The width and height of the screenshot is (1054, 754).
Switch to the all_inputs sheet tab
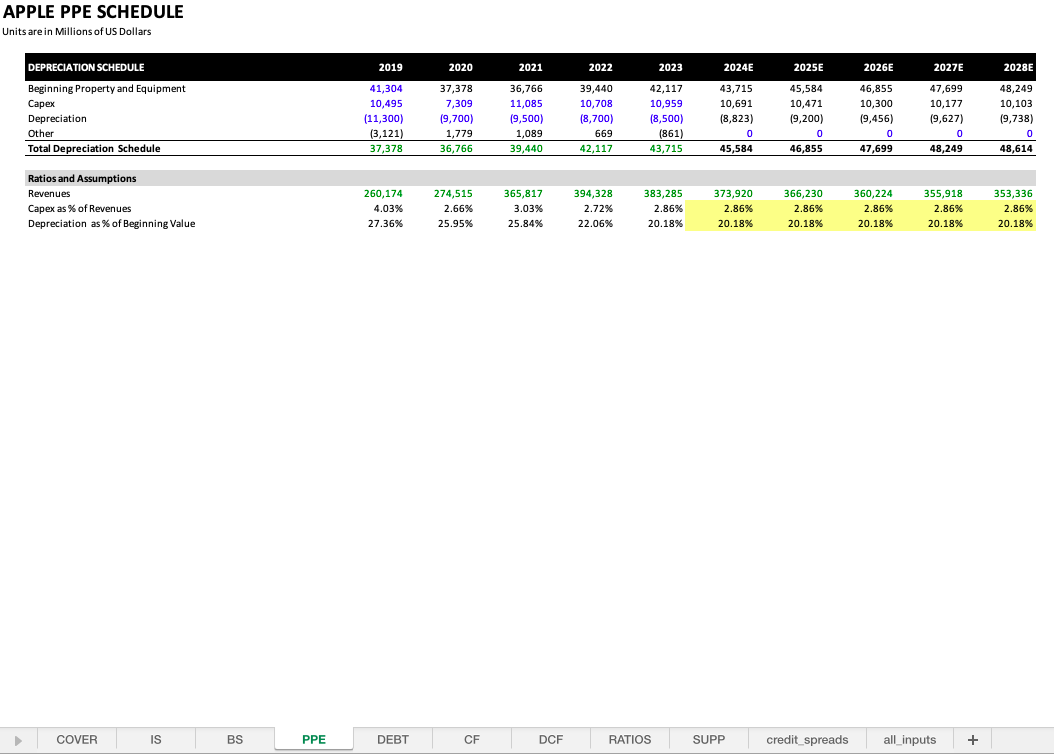coord(909,739)
